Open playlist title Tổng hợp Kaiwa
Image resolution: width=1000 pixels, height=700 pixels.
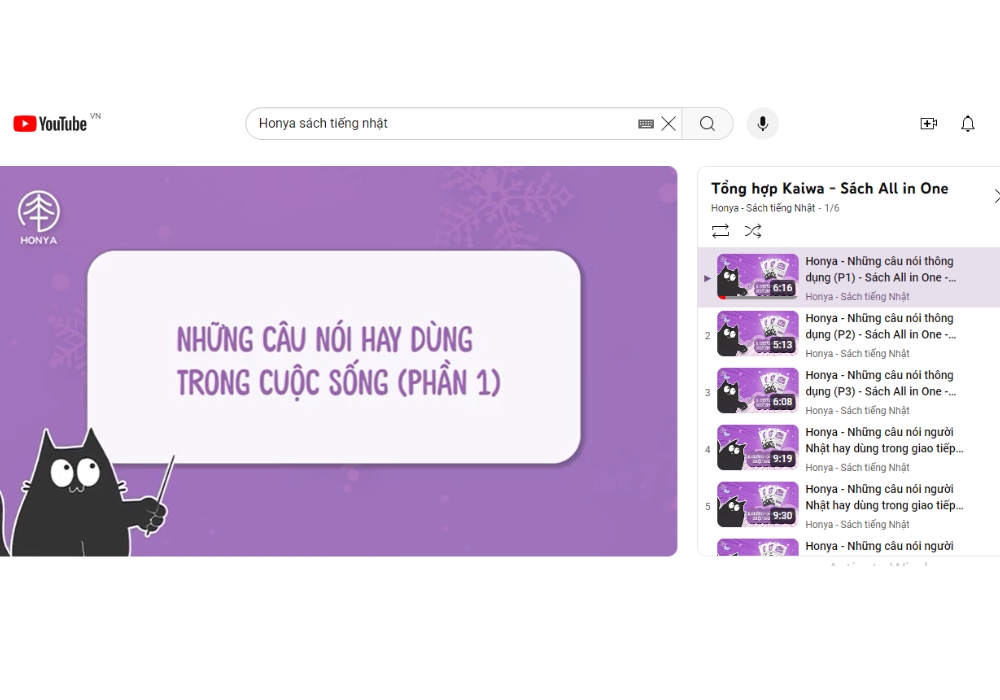point(830,189)
